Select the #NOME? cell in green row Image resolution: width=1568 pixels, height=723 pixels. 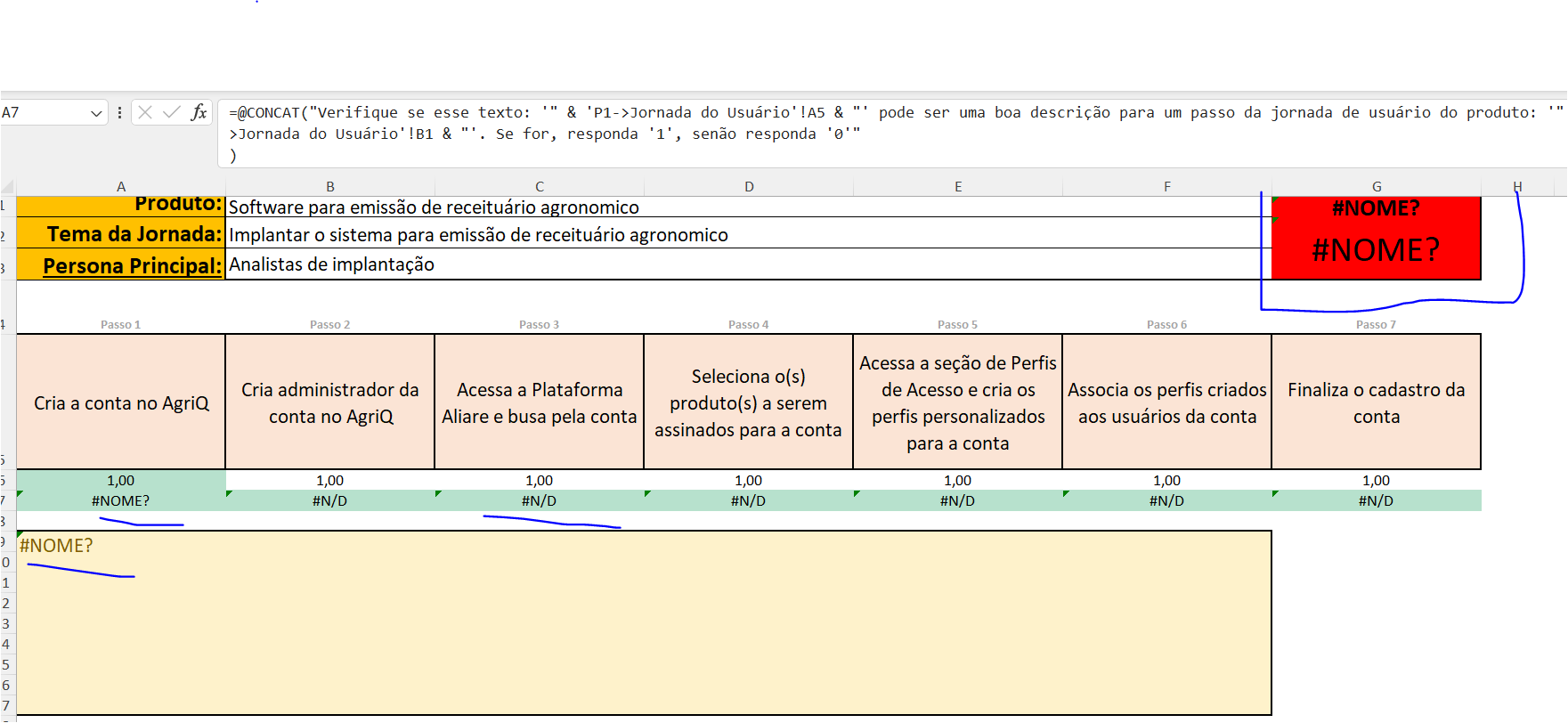(121, 500)
